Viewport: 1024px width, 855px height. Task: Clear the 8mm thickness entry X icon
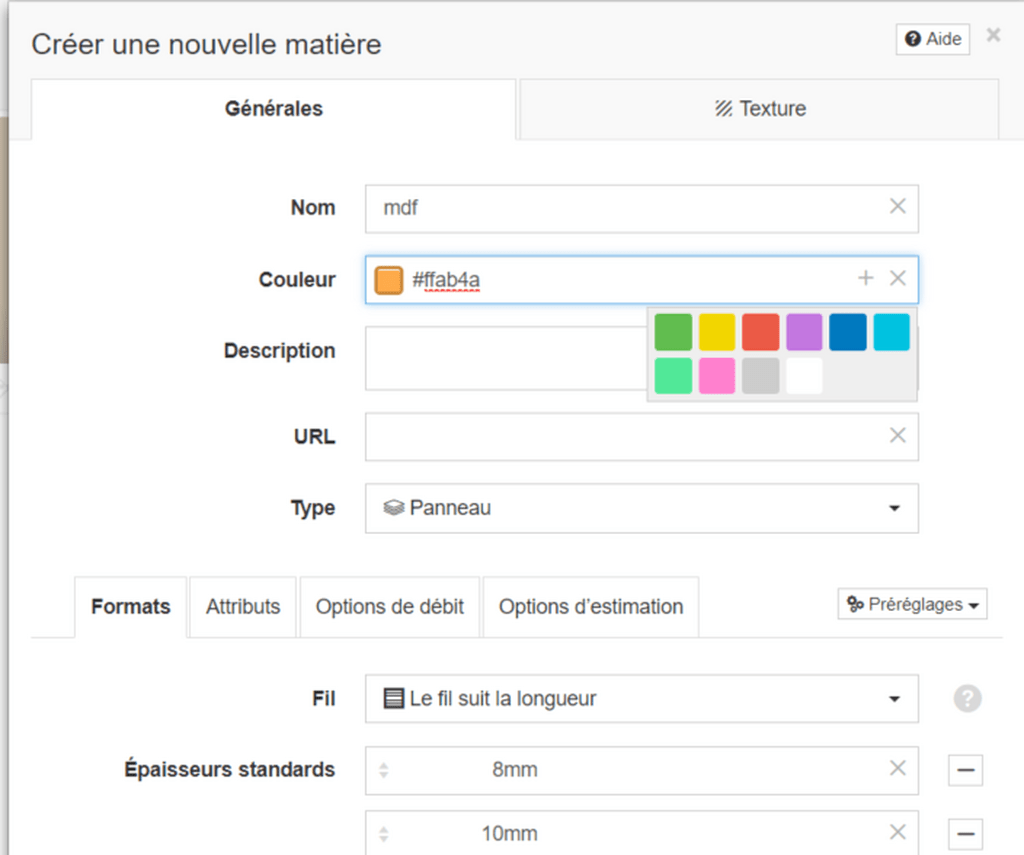(897, 768)
